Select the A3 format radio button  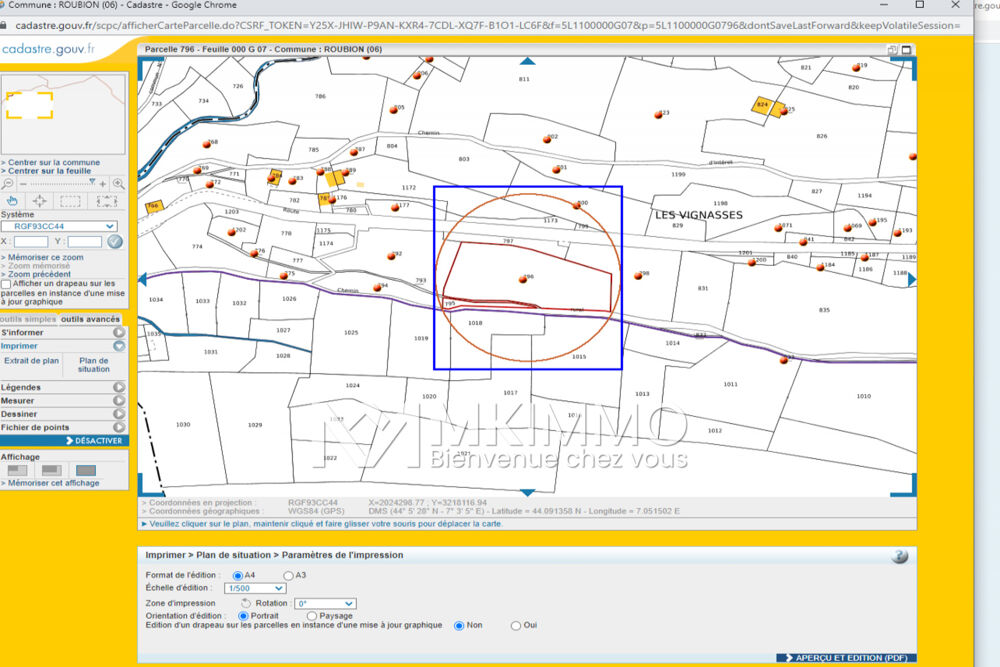click(289, 575)
